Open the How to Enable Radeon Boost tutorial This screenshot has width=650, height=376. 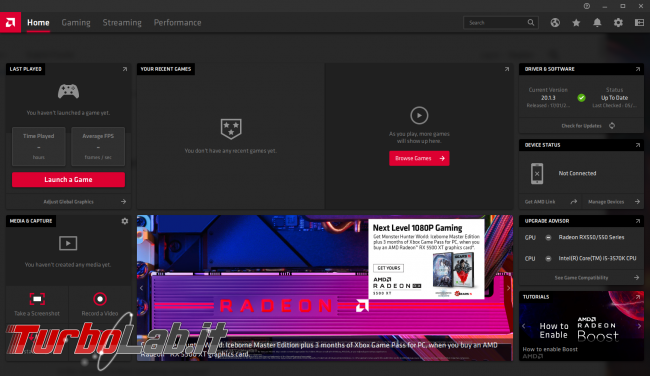click(x=581, y=326)
